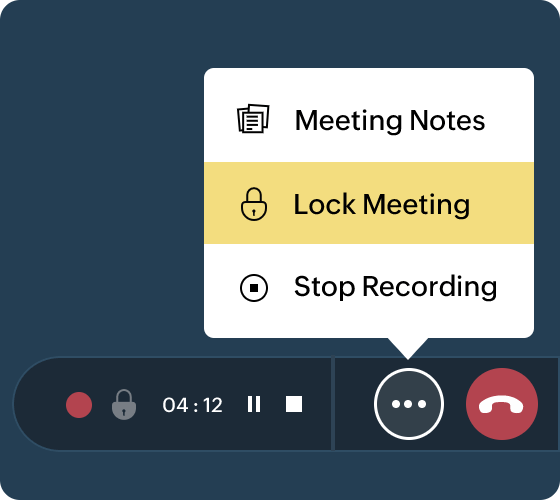The width and height of the screenshot is (560, 500).
Task: Choose the Stop Recording text option
Action: (395, 287)
